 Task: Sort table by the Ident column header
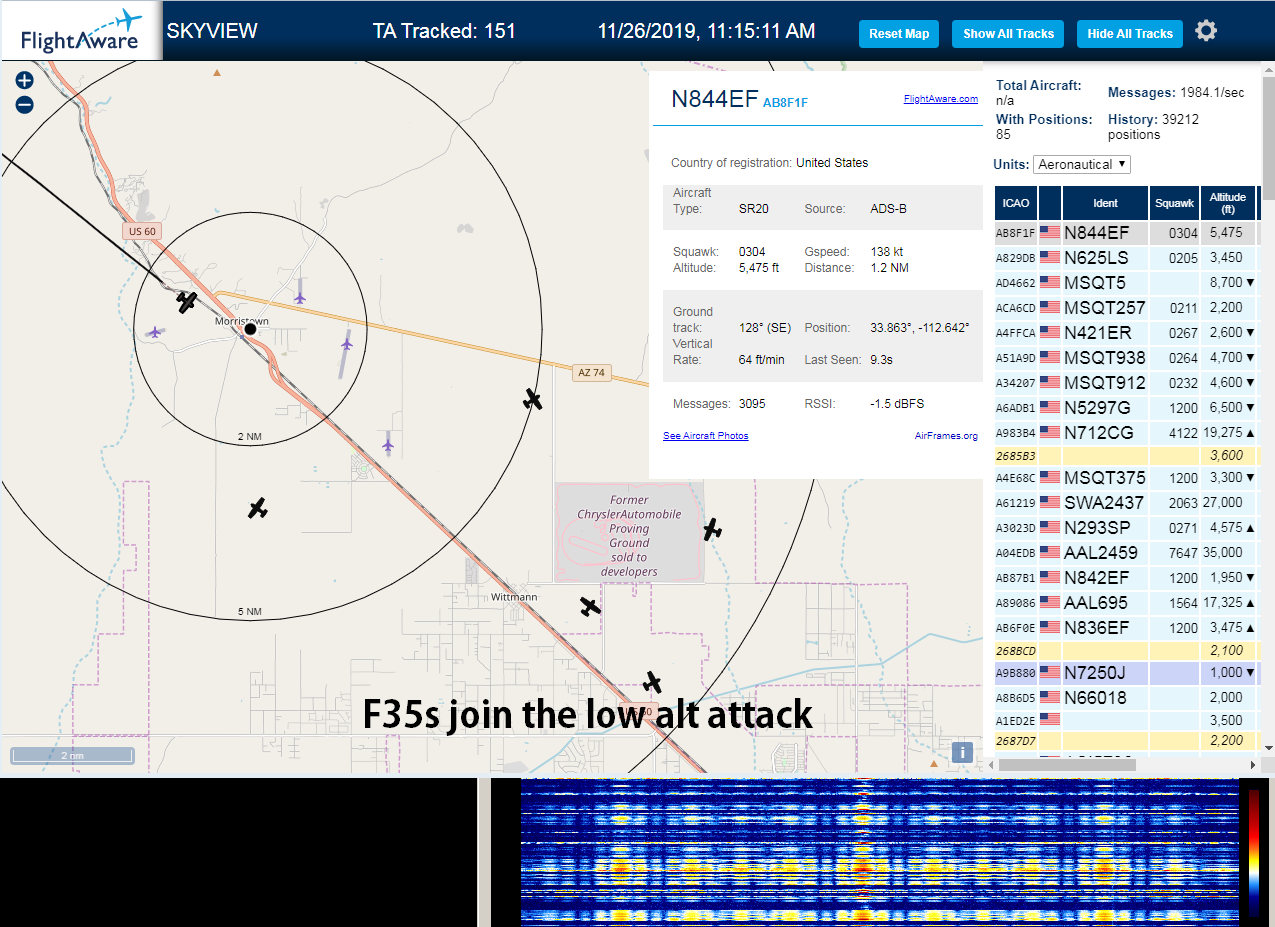click(x=1105, y=203)
